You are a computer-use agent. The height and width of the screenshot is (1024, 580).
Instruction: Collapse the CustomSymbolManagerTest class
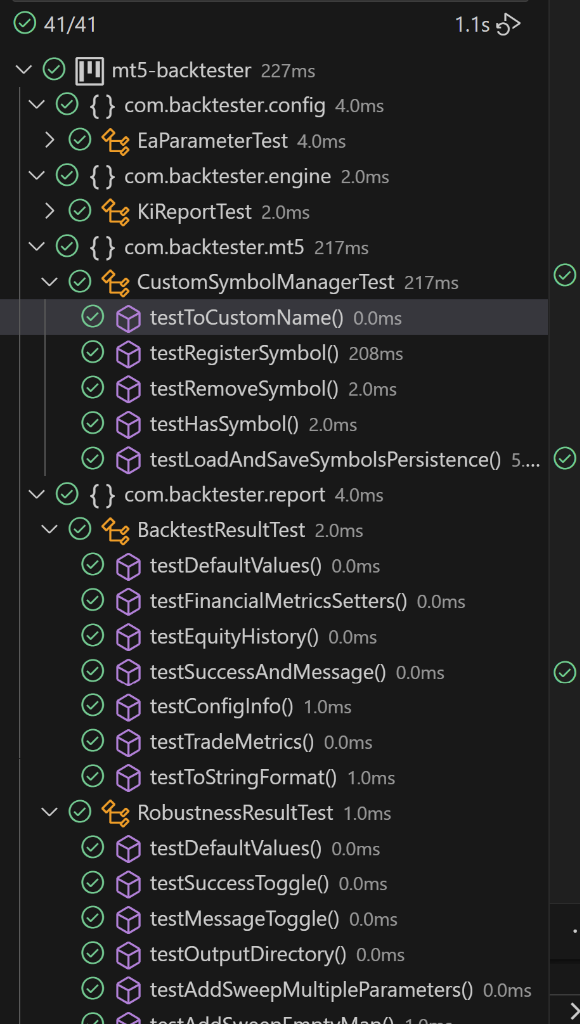coord(50,281)
